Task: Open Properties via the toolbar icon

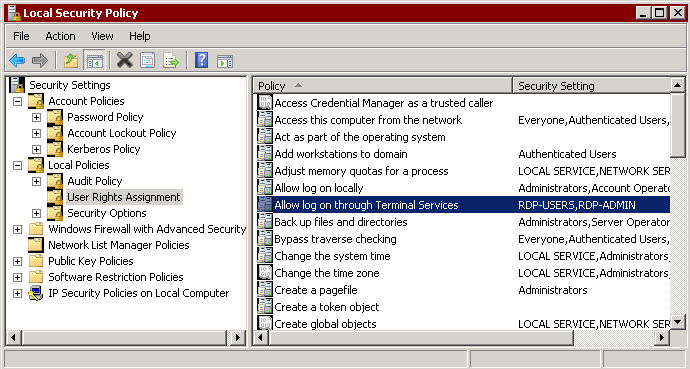Action: (147, 60)
